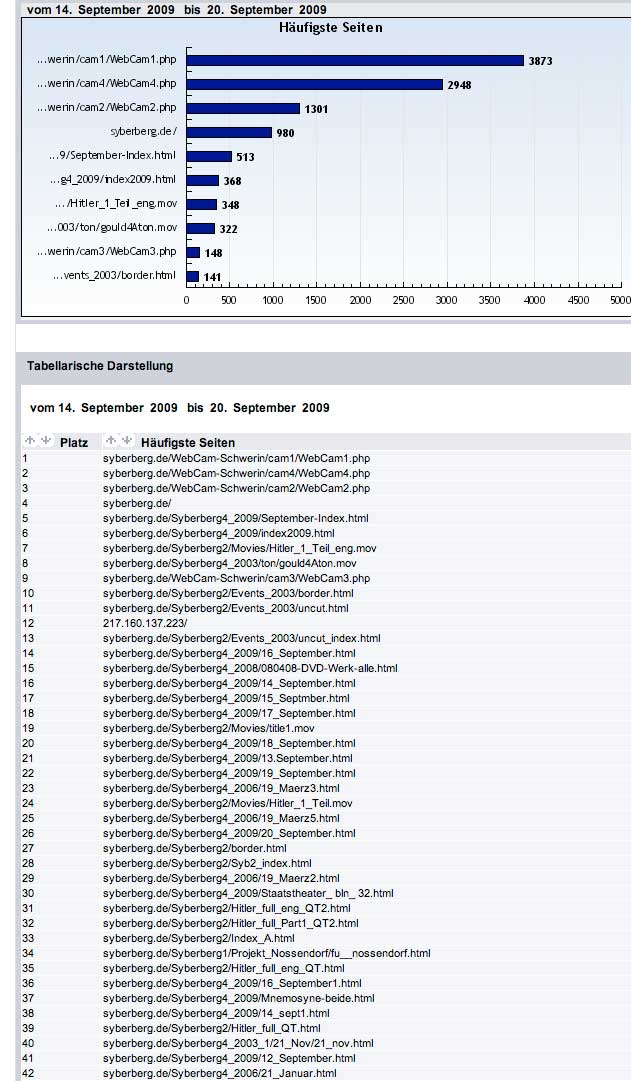Open 080408-DVD-Werk-alle.html table entry
631x1081 pixels.
point(250,668)
